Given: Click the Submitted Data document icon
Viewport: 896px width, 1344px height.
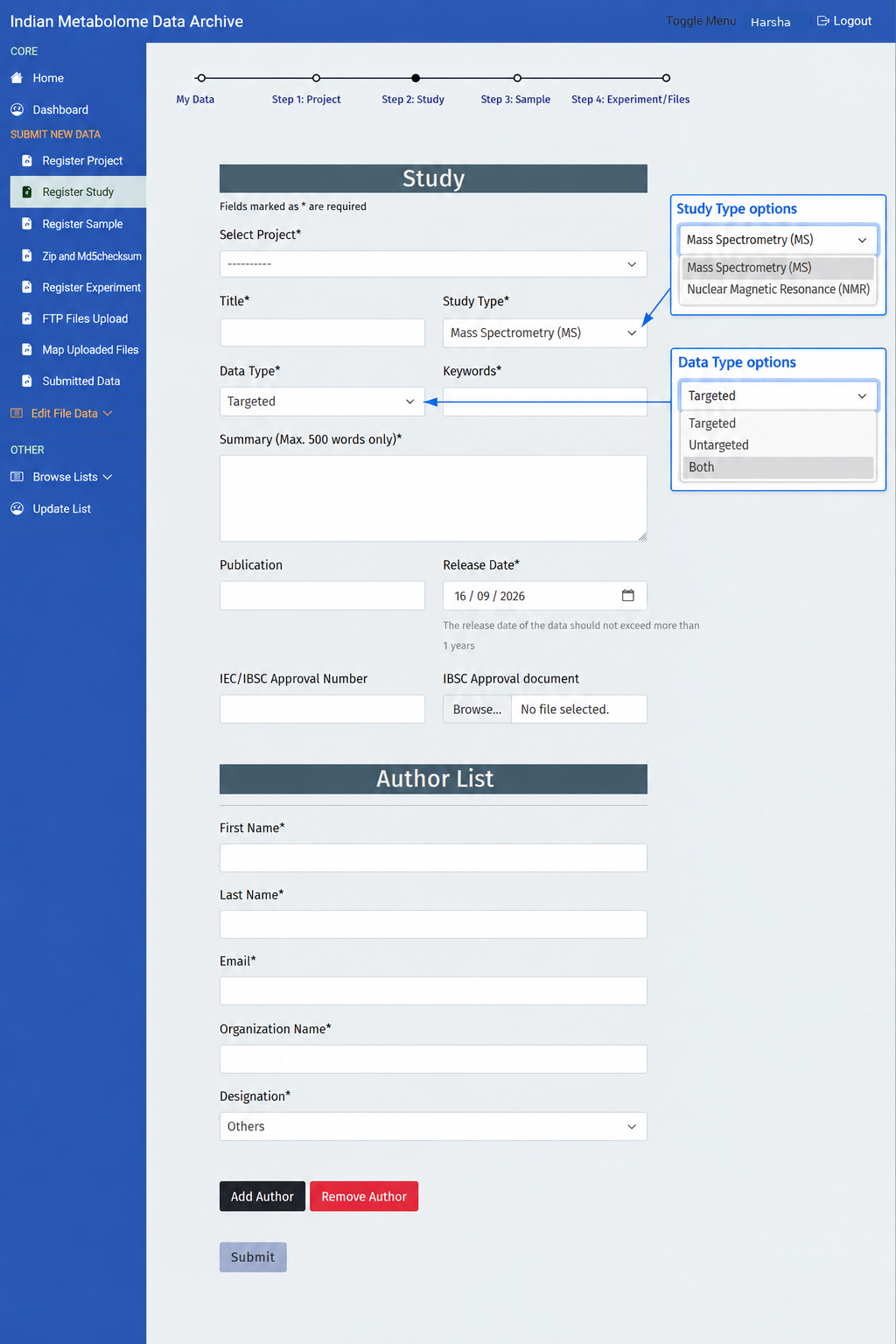Looking at the screenshot, I should coord(27,381).
